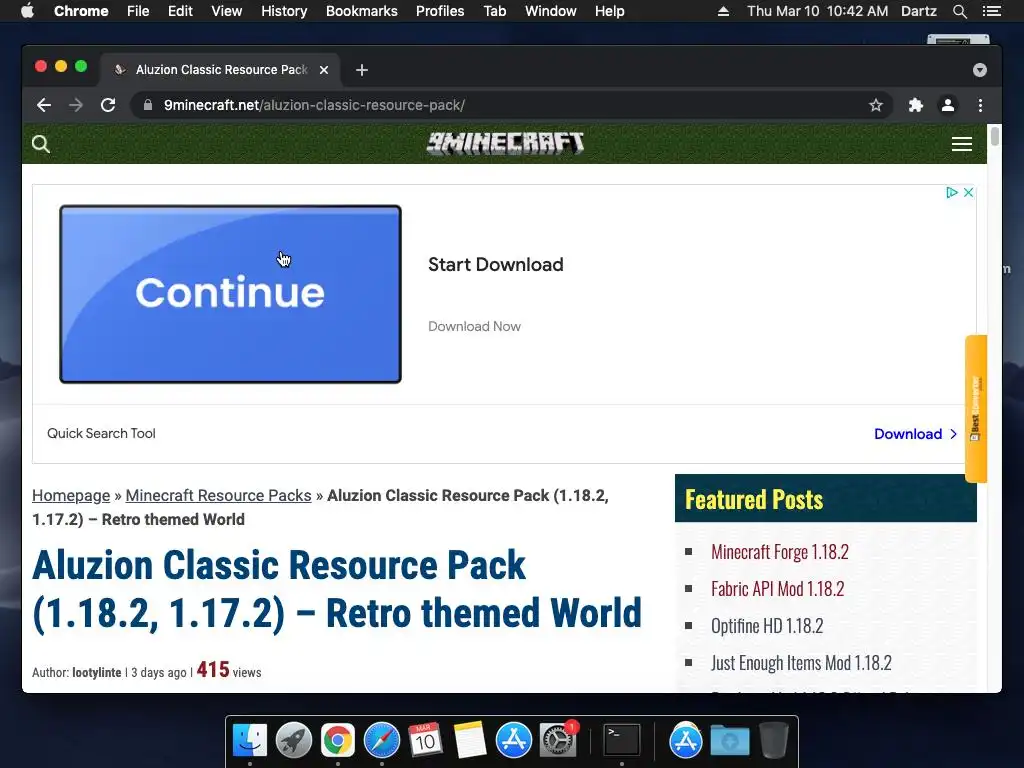
Task: Go back with the browser back arrow
Action: 44,105
